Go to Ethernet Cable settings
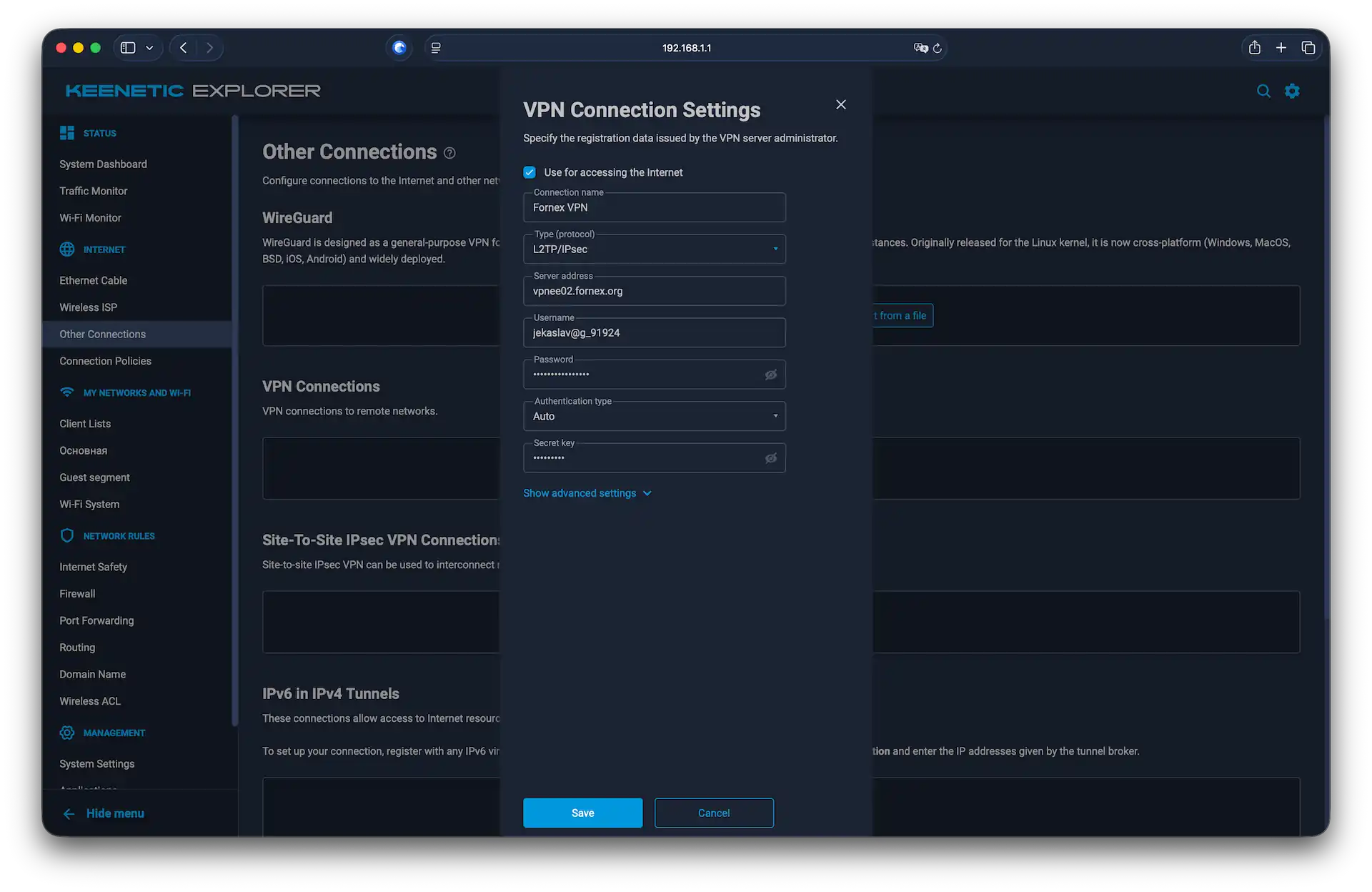This screenshot has width=1372, height=892. (x=93, y=281)
